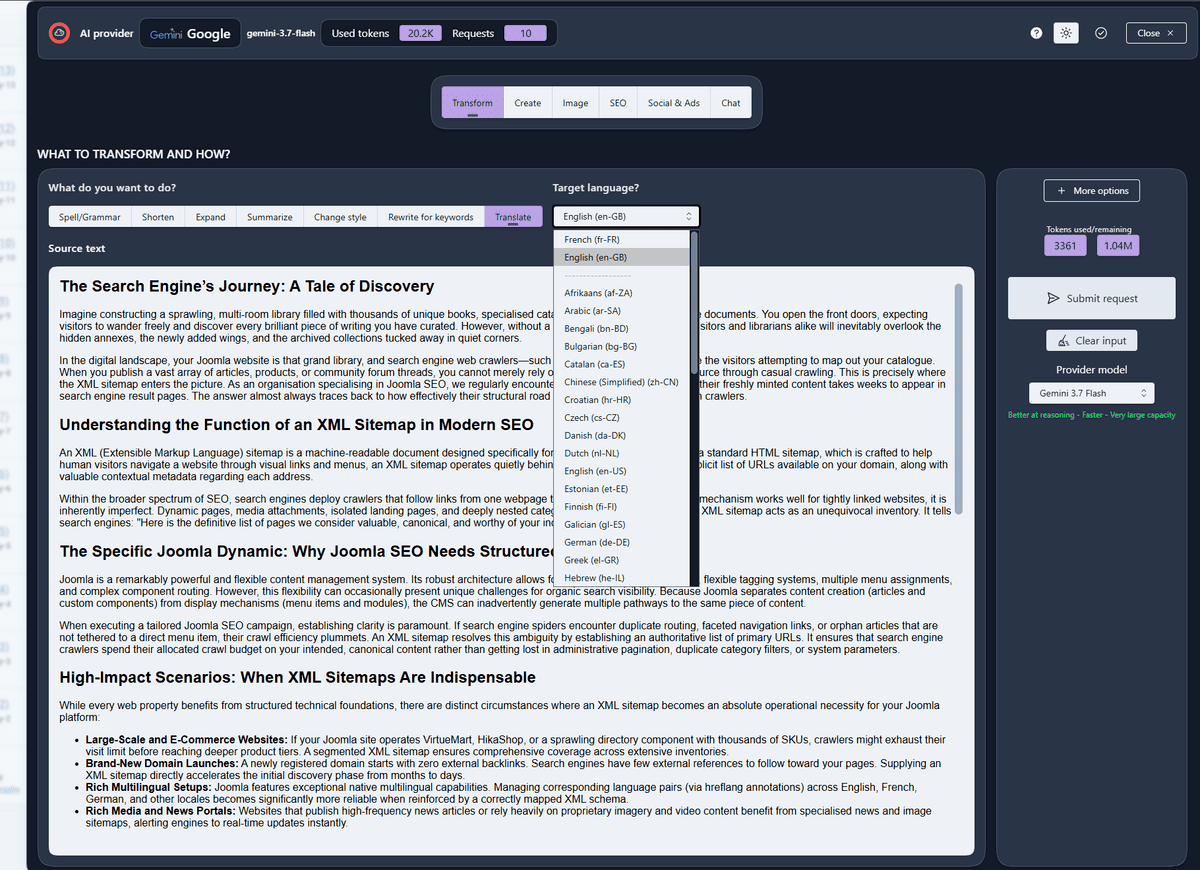Image resolution: width=1200 pixels, height=870 pixels.
Task: Select the Translate action
Action: (x=513, y=217)
